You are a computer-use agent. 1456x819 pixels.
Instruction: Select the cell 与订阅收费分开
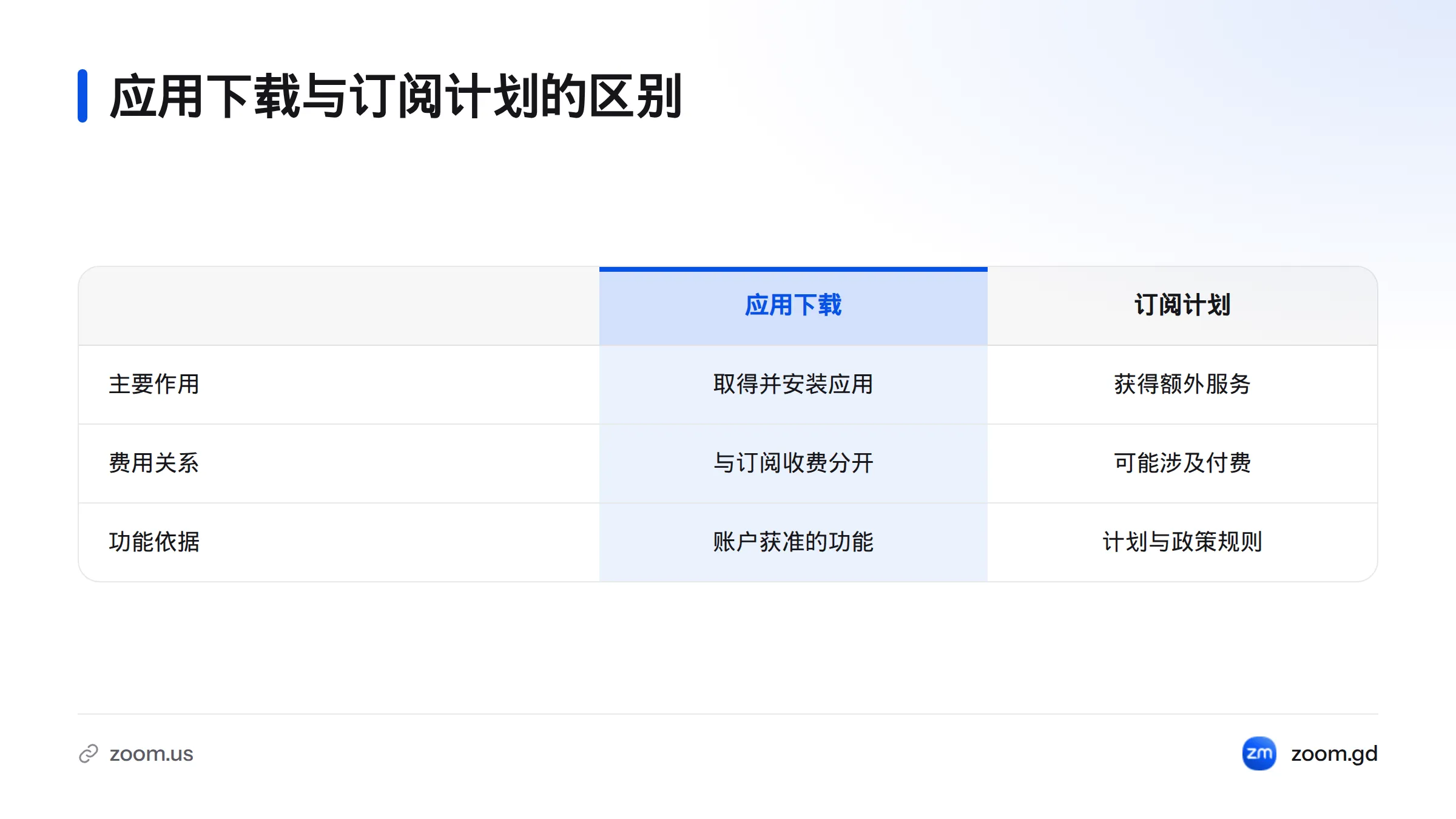click(x=793, y=463)
